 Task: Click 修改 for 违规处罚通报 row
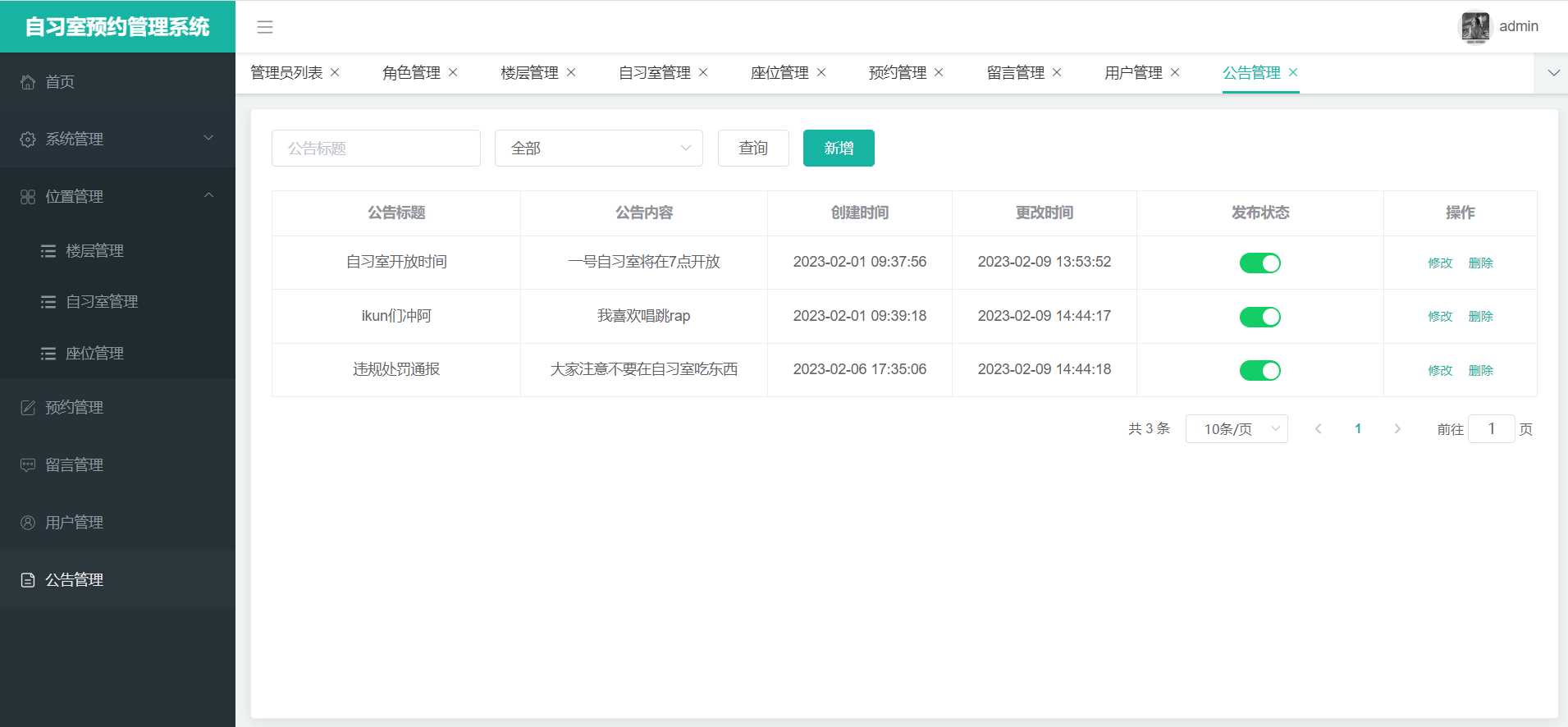click(1440, 371)
